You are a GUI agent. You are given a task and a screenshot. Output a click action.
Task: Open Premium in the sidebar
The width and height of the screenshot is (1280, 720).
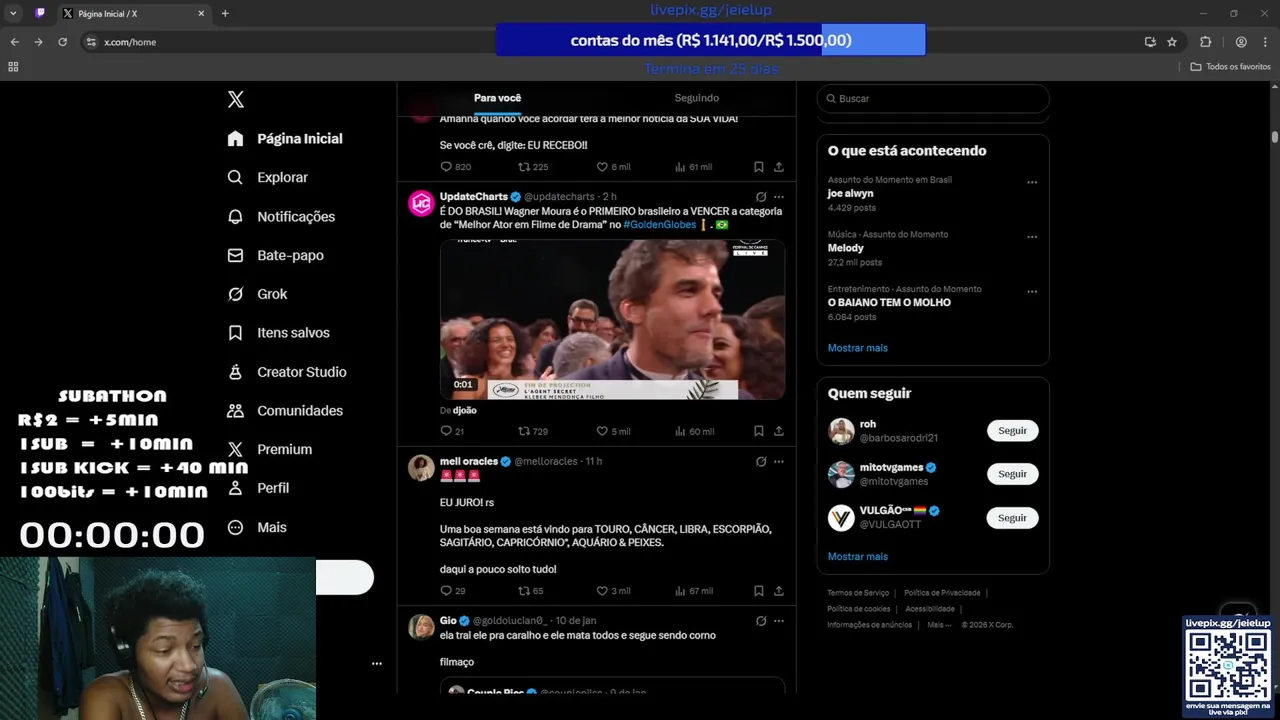[269, 450]
